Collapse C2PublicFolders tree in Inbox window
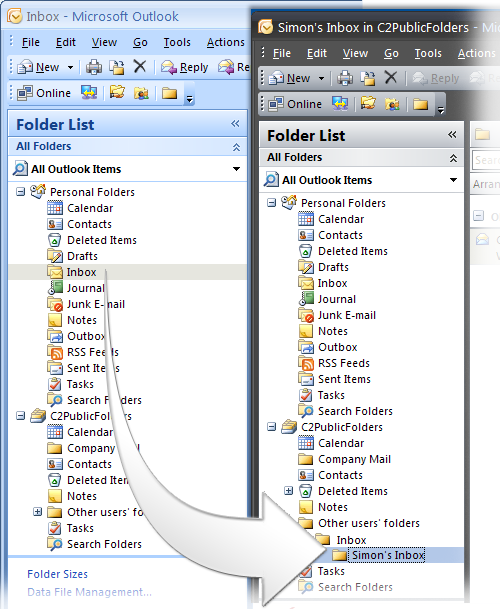This screenshot has height=609, width=500. pyautogui.click(x=21, y=416)
